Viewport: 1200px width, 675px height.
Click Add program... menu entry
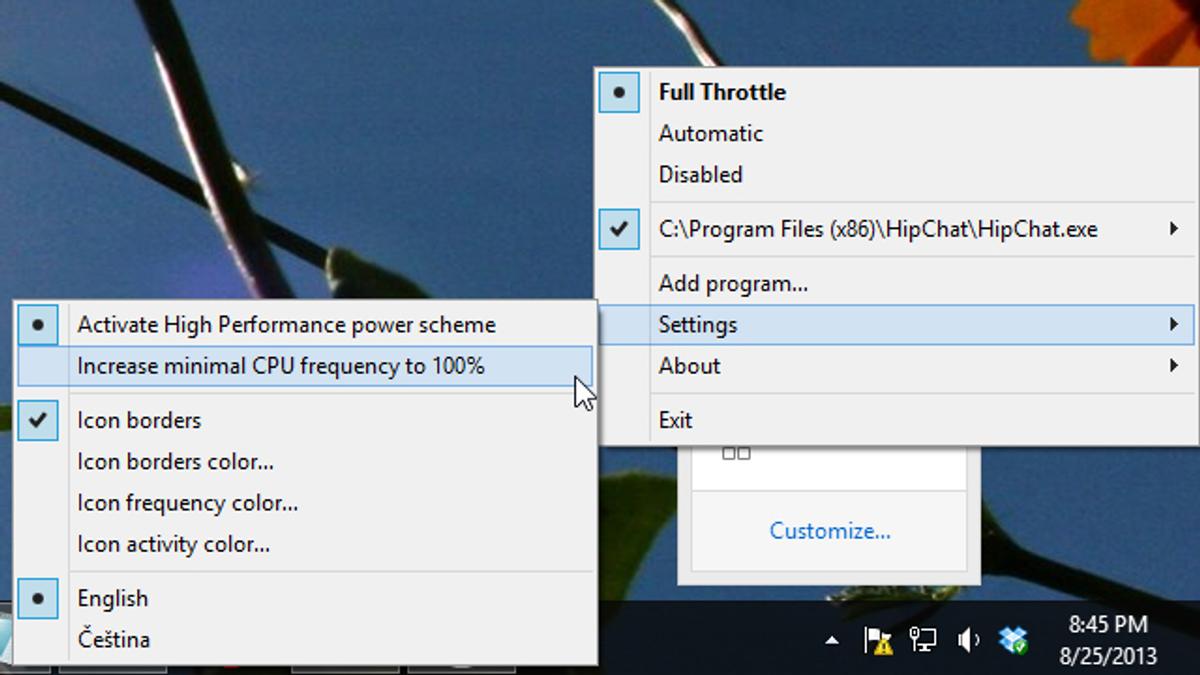pyautogui.click(x=733, y=284)
